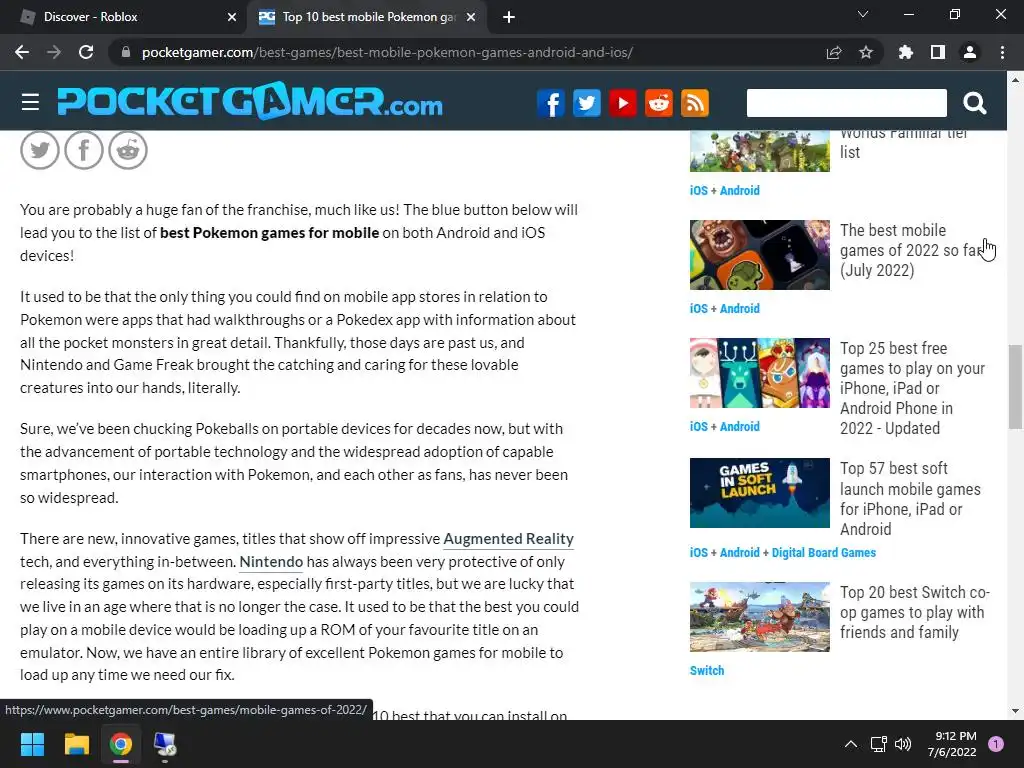Open Chrome profile avatar
Image resolution: width=1024 pixels, height=768 pixels.
click(x=970, y=52)
